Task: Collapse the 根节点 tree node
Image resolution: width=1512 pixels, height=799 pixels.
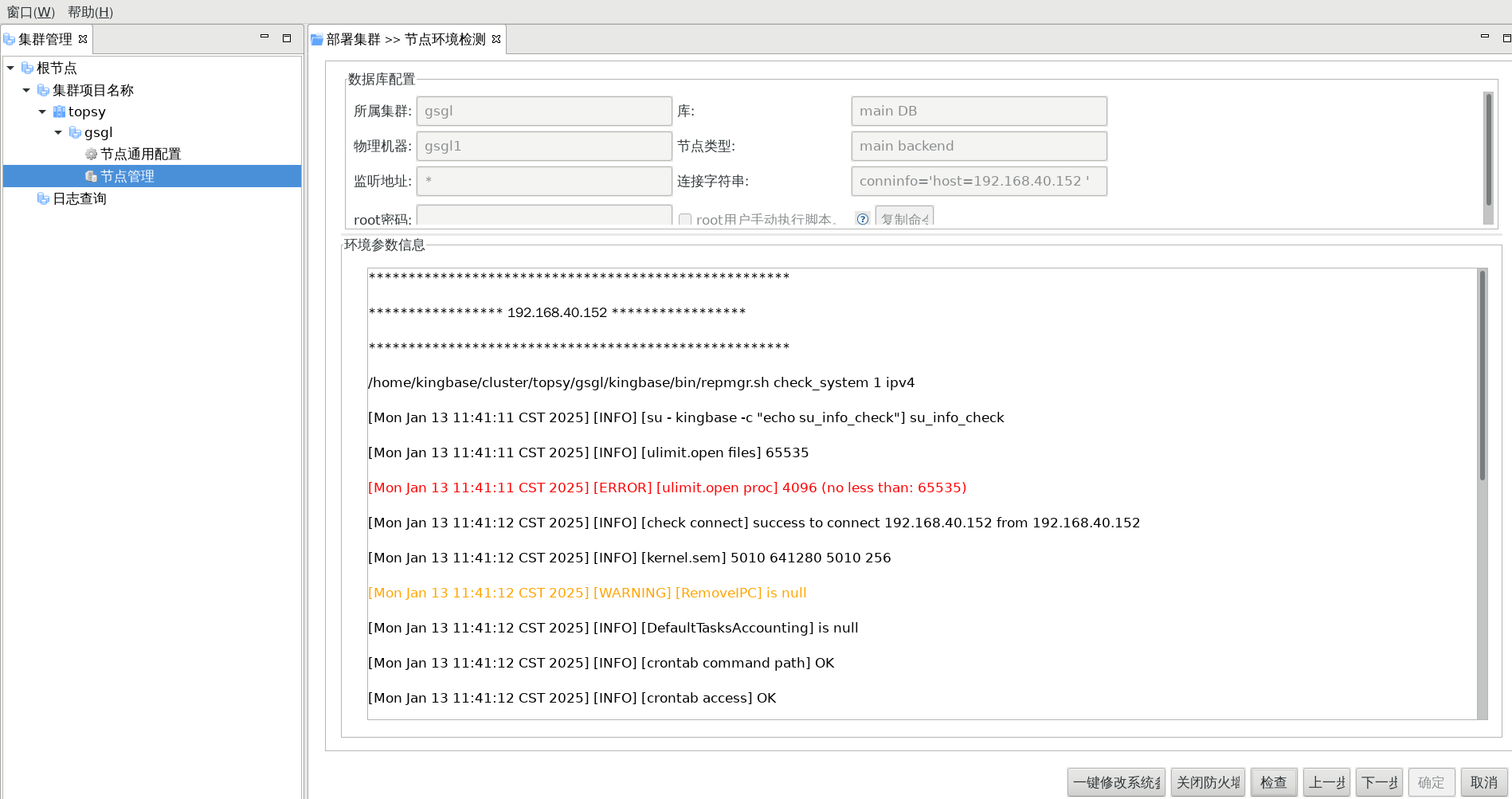Action: pyautogui.click(x=10, y=68)
